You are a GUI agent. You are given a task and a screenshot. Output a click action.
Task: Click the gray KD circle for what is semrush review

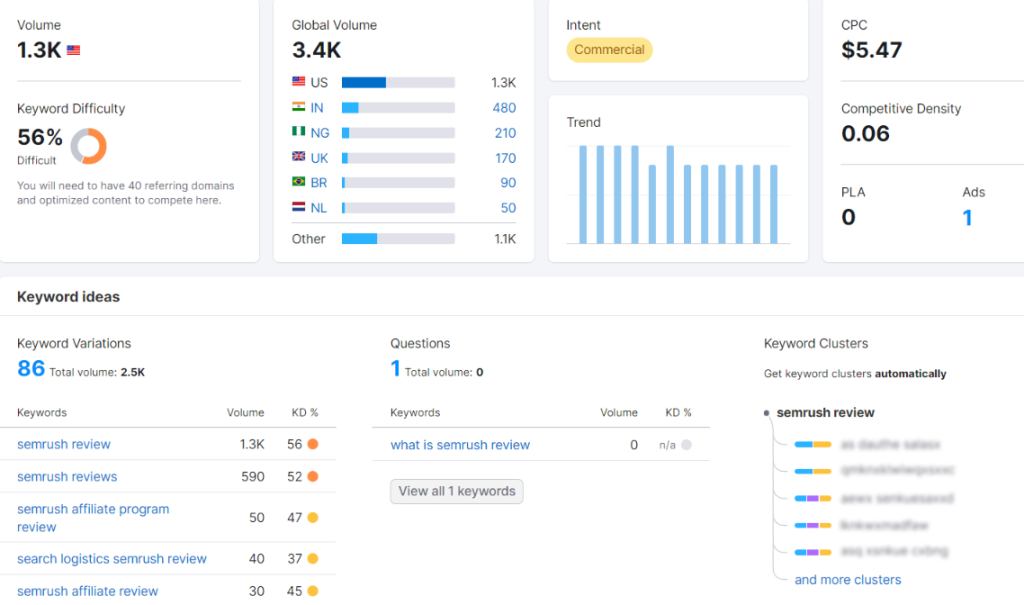coord(686,444)
